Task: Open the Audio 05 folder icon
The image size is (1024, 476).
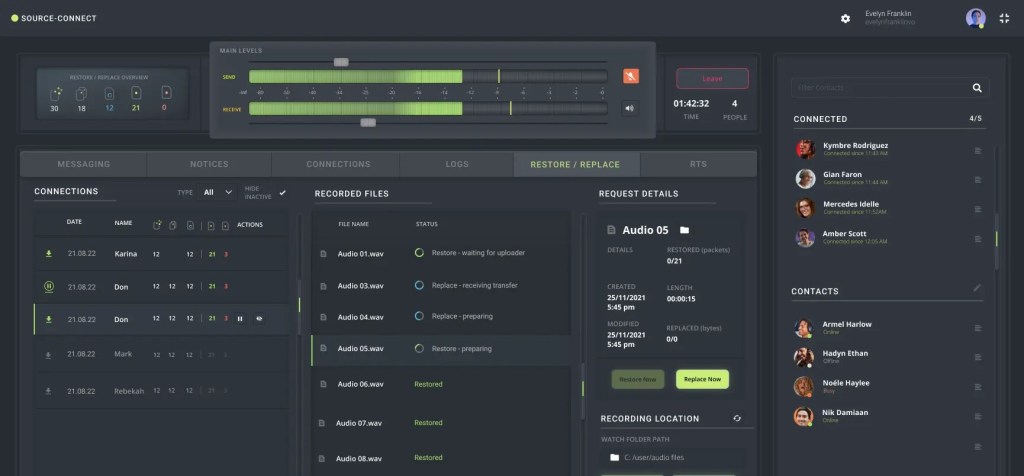Action: [684, 230]
